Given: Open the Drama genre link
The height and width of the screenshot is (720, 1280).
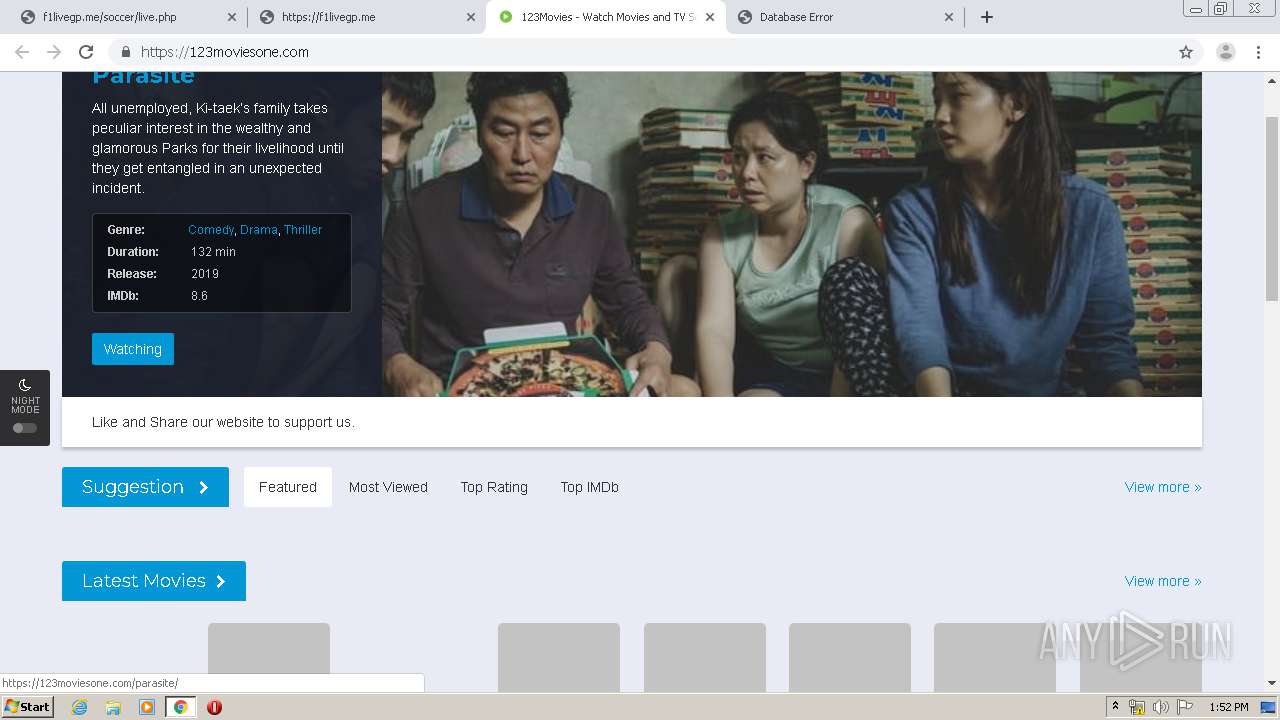Looking at the screenshot, I should click(259, 230).
